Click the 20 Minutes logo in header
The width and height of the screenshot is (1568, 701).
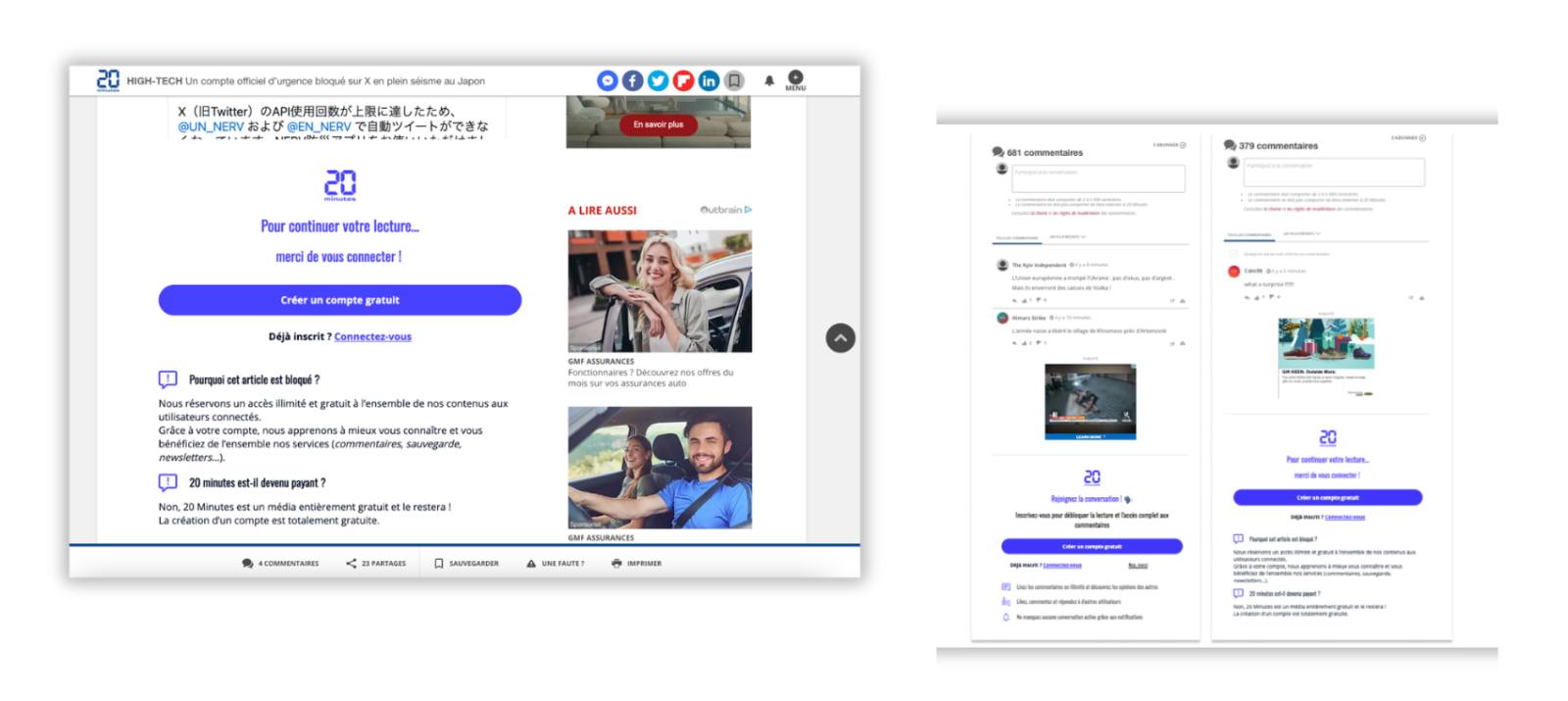(108, 79)
